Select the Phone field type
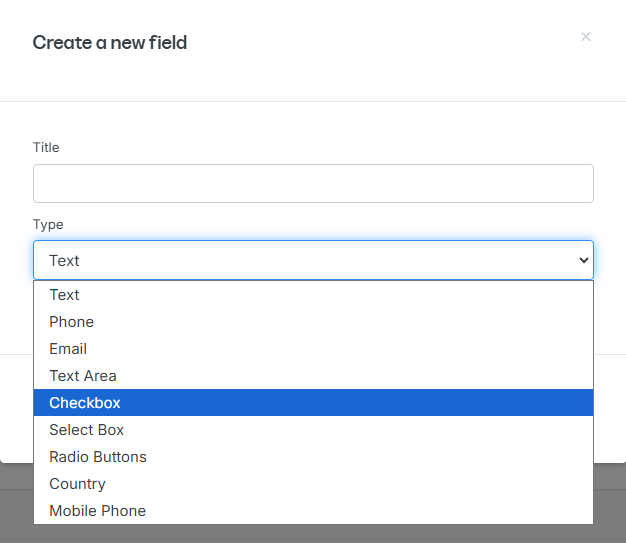The height and width of the screenshot is (543, 626). tap(313, 322)
